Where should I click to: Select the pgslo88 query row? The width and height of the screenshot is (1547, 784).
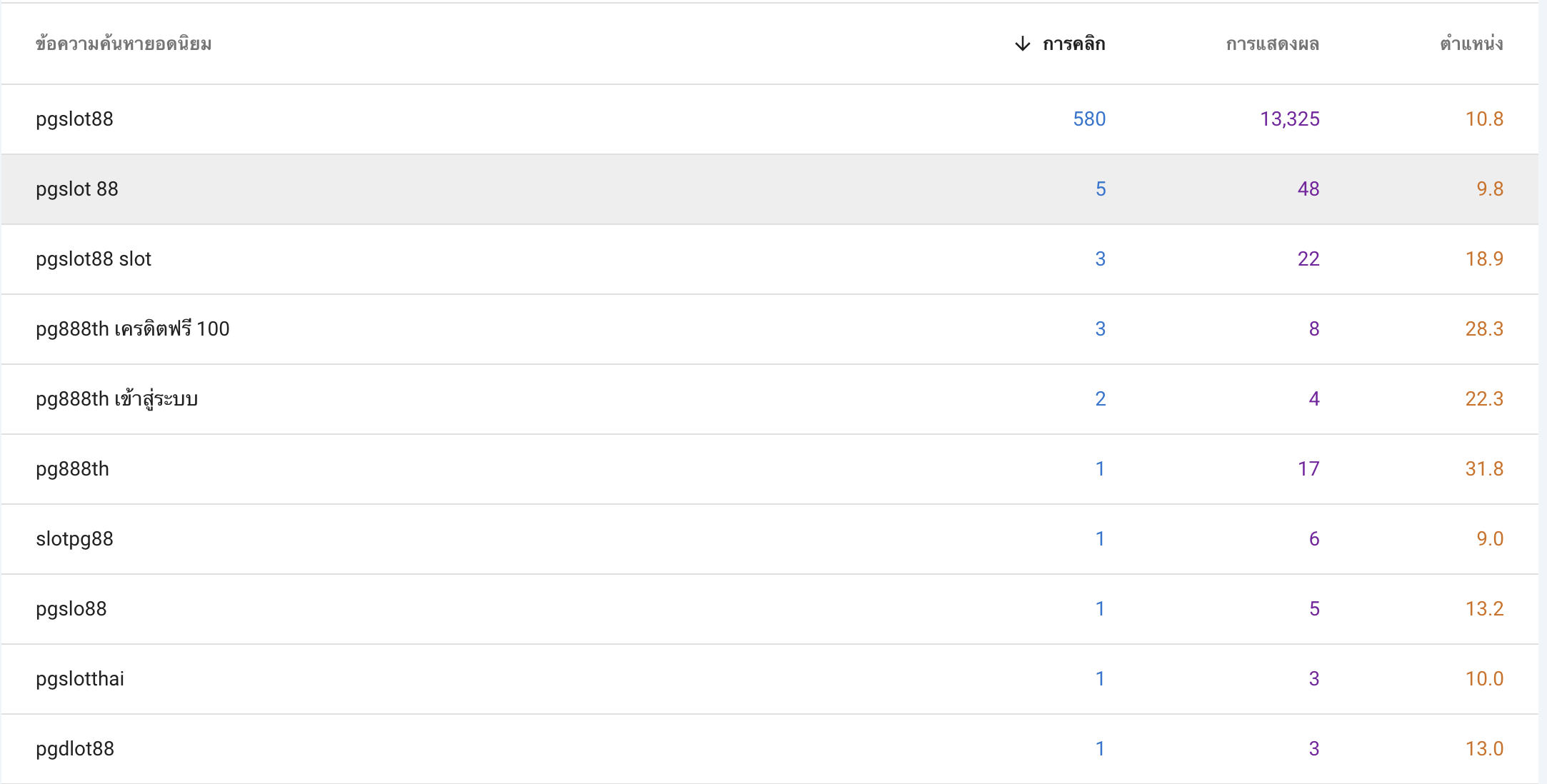(x=770, y=609)
